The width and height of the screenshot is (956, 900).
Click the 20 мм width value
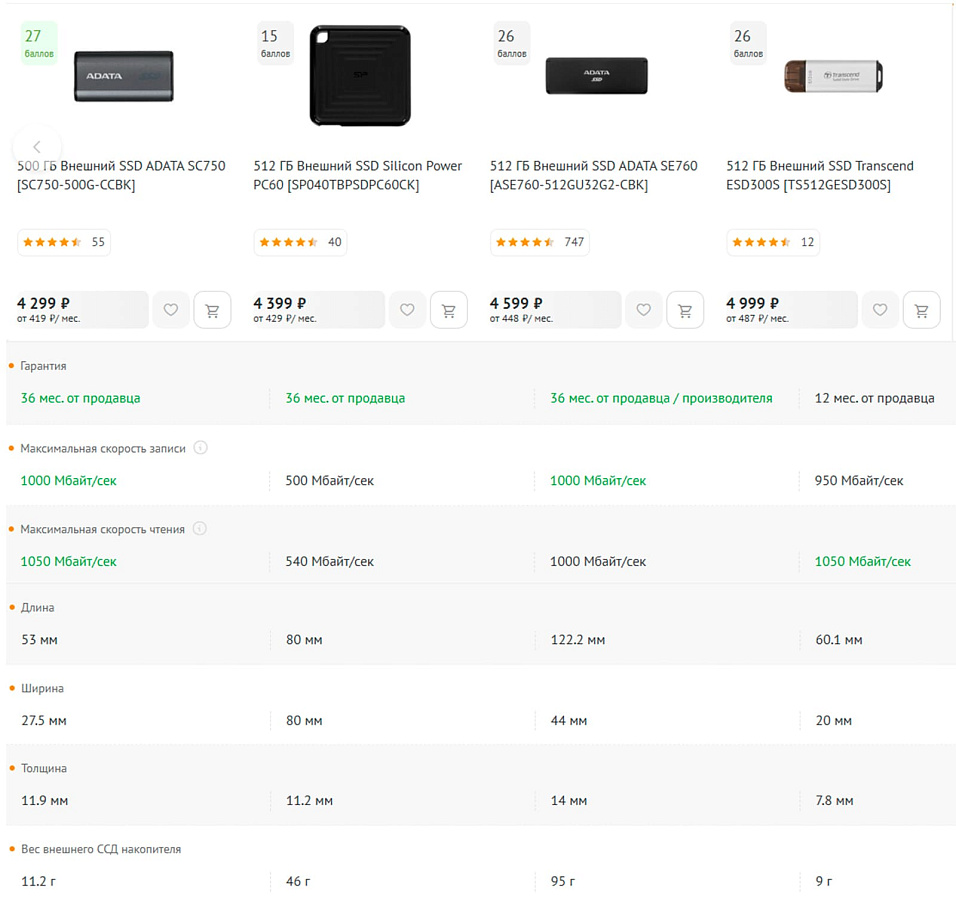pyautogui.click(x=833, y=720)
